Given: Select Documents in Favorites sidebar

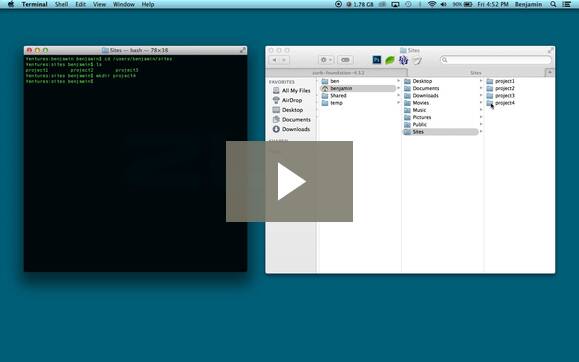Looking at the screenshot, I should click(291, 119).
